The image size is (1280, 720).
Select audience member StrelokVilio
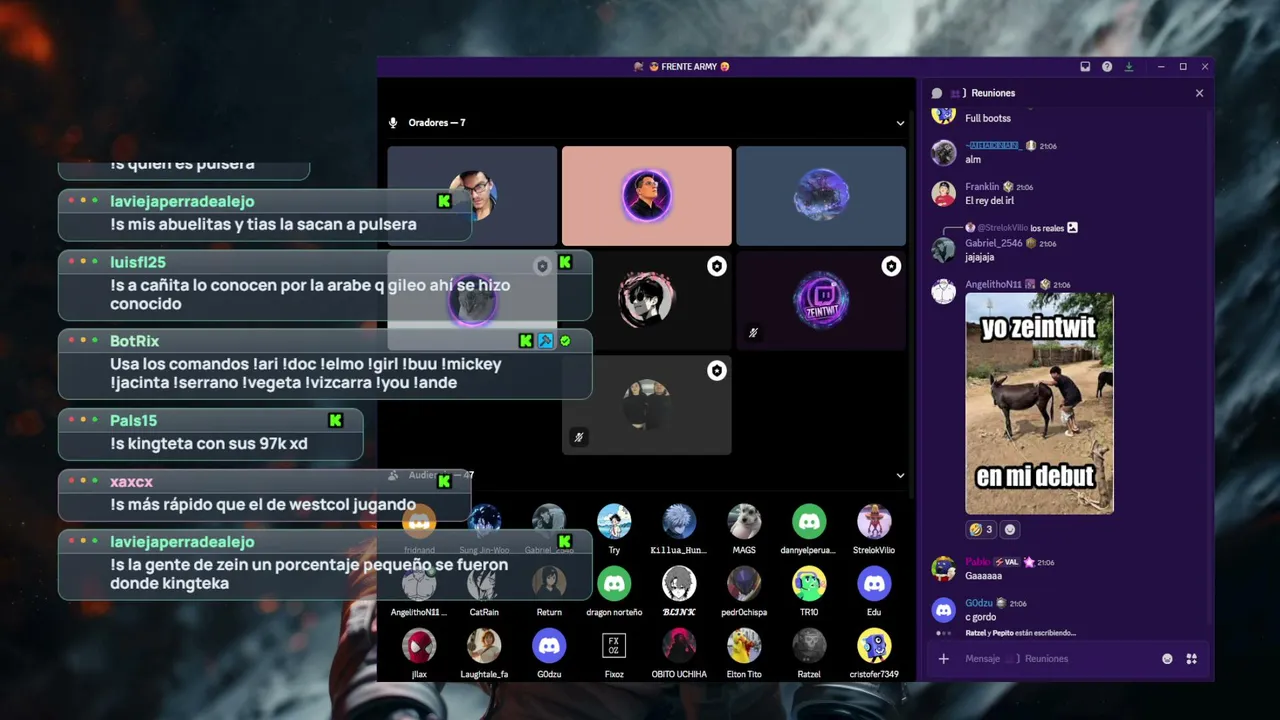pyautogui.click(x=874, y=529)
